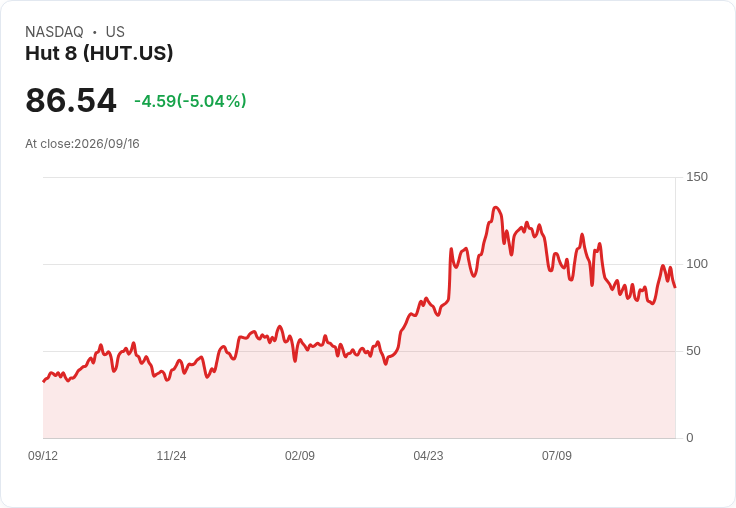Click the current price 86.54

coord(71,100)
